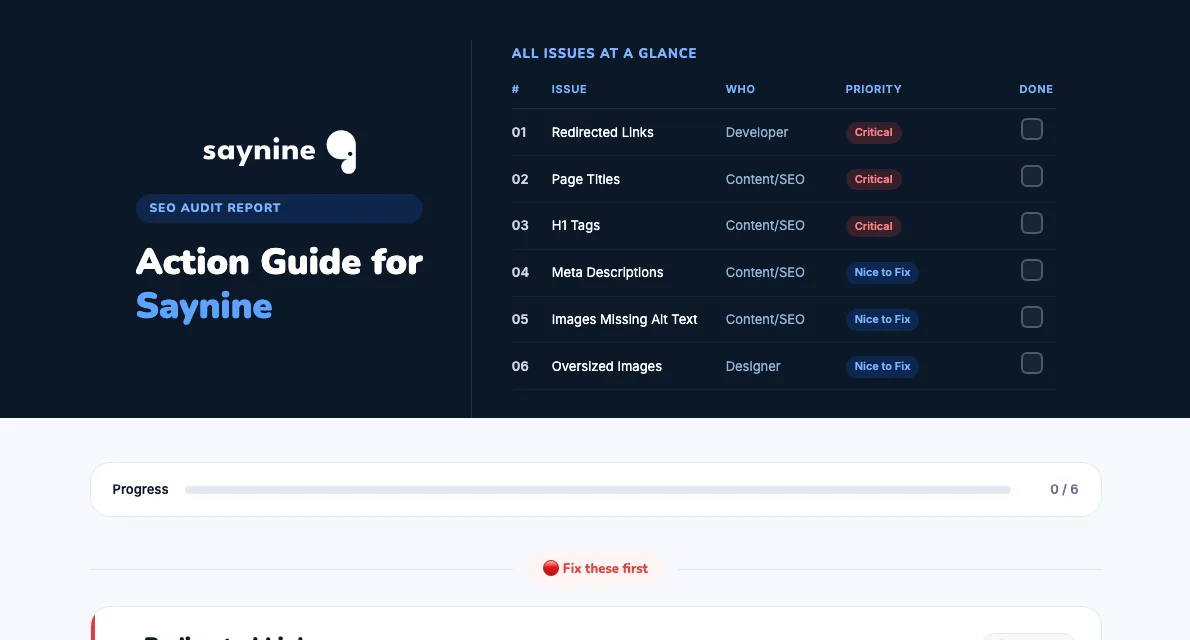This screenshot has height=640, width=1190.
Task: Click the Meta Descriptions issue name
Action: [x=607, y=273]
